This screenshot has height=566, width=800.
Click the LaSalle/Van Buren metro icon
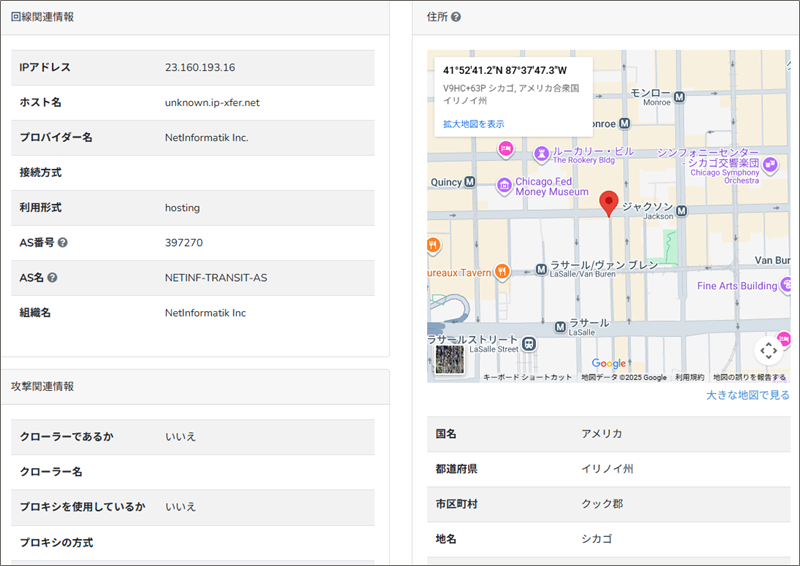point(537,268)
